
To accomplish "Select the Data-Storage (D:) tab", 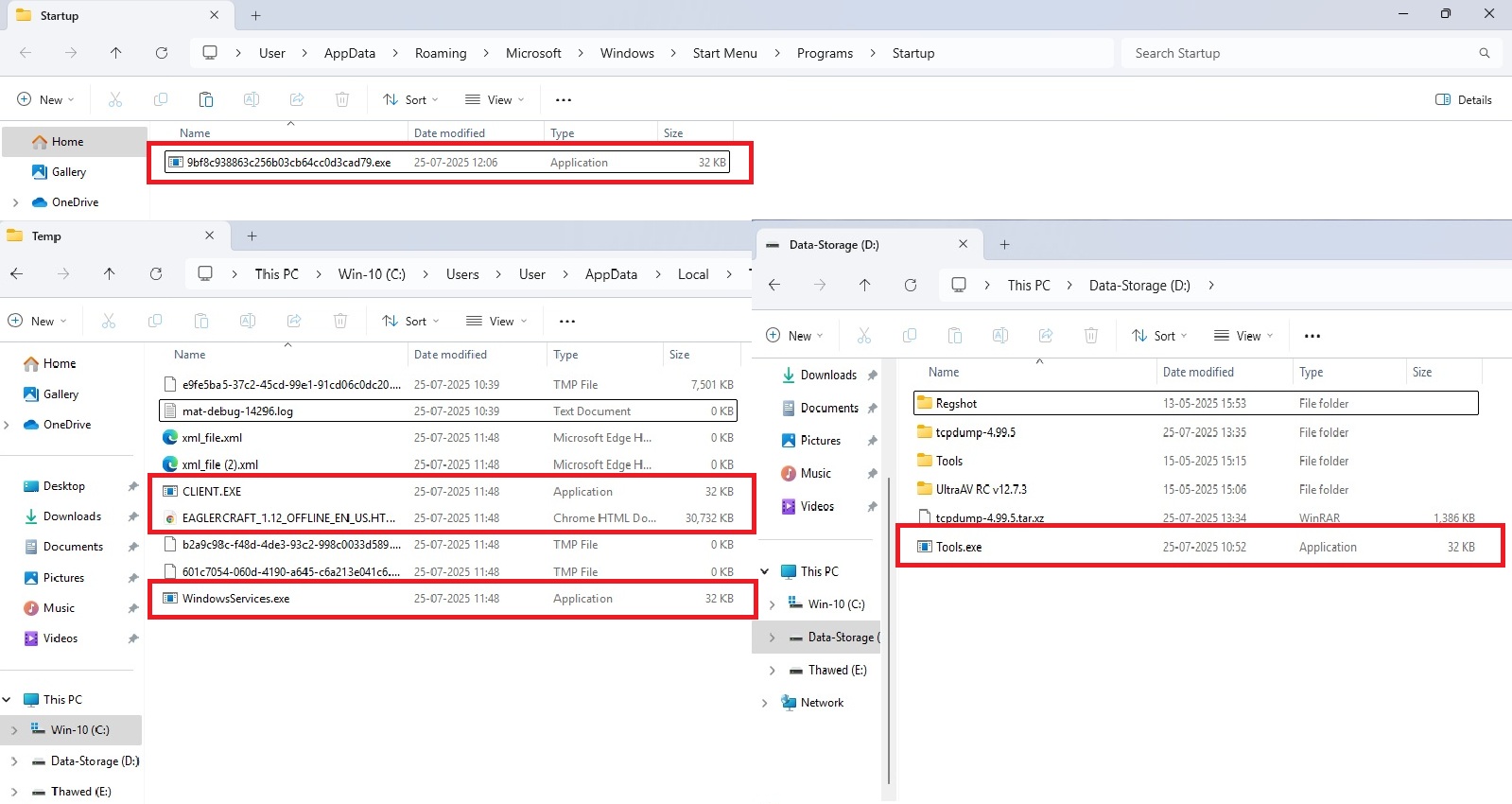I will point(834,244).
